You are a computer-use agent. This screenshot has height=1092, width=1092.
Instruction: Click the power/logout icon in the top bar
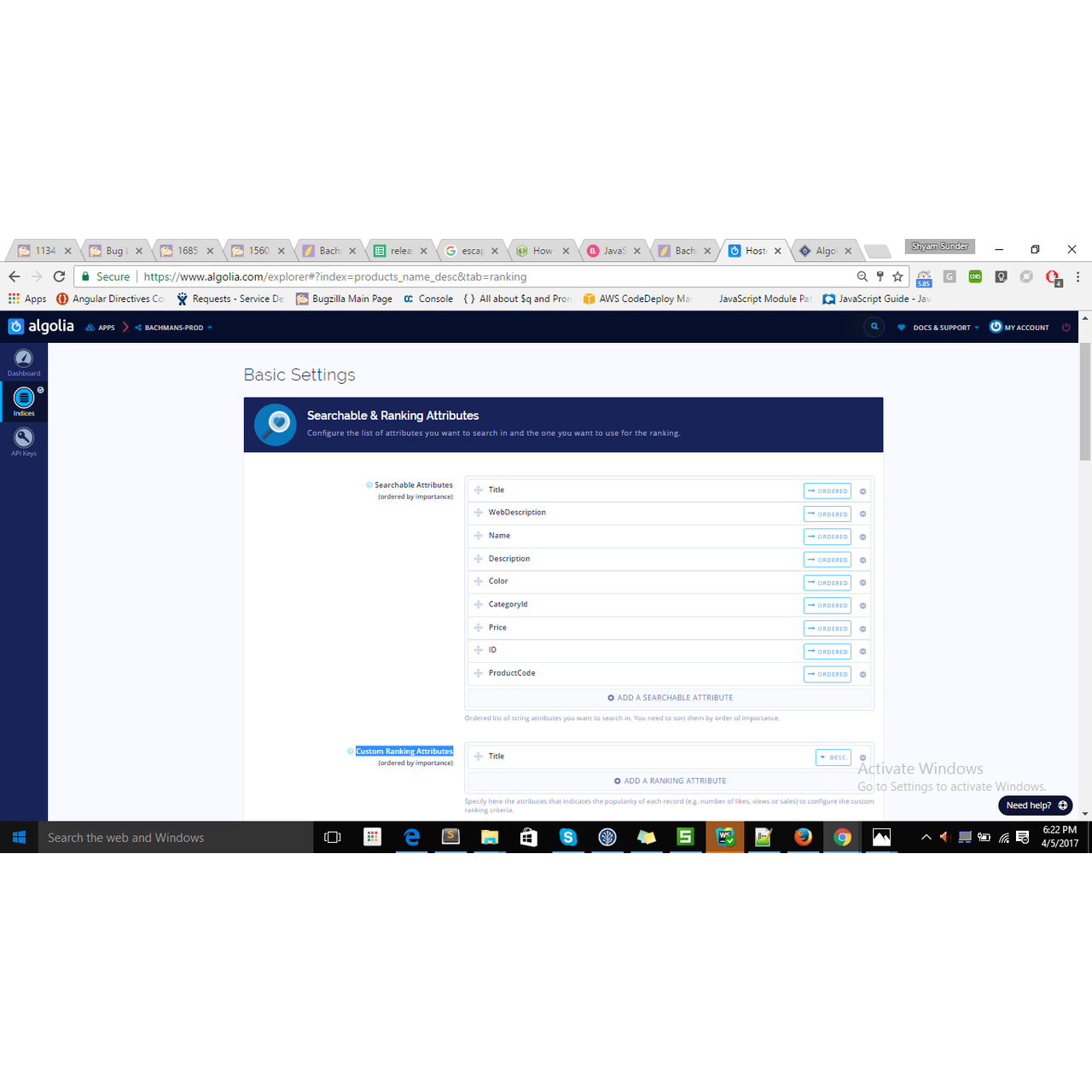point(1066,327)
